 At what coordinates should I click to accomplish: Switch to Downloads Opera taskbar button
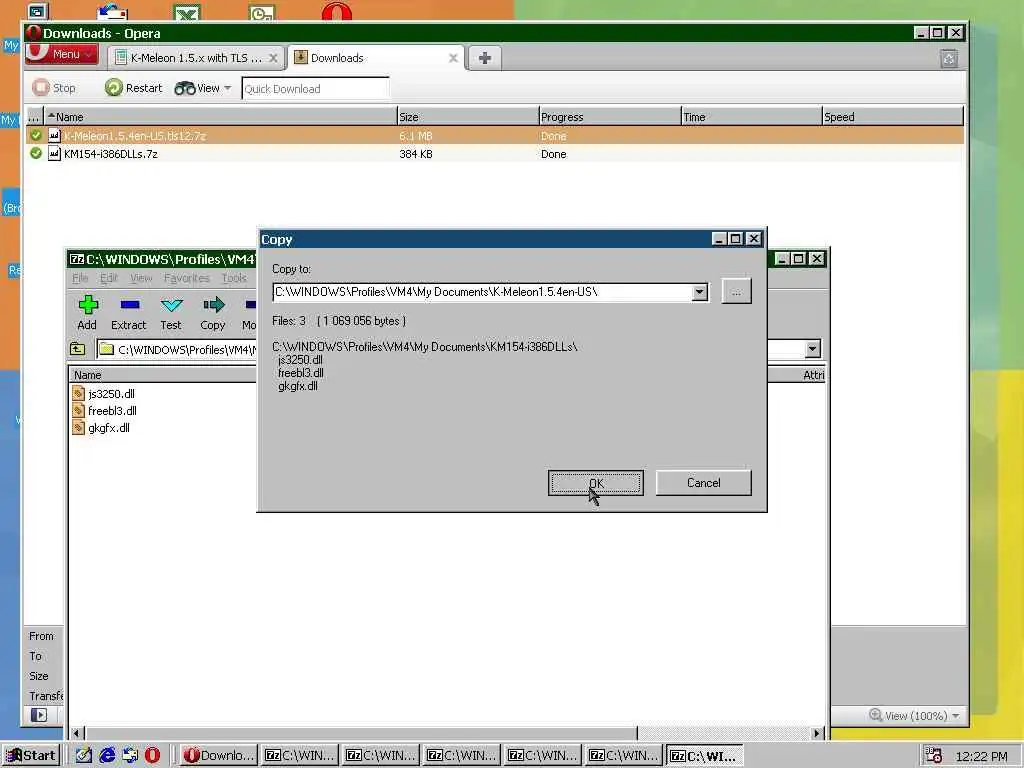tap(217, 756)
